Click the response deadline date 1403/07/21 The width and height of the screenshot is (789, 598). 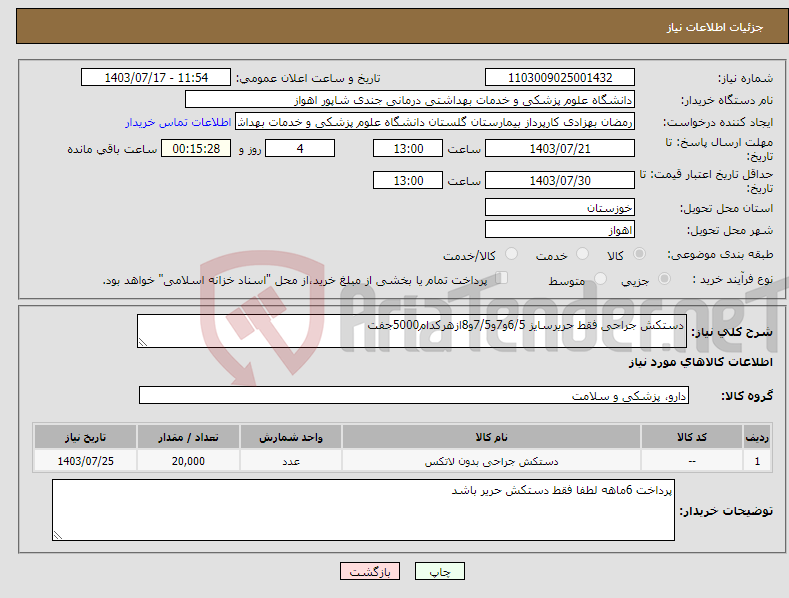pos(560,148)
